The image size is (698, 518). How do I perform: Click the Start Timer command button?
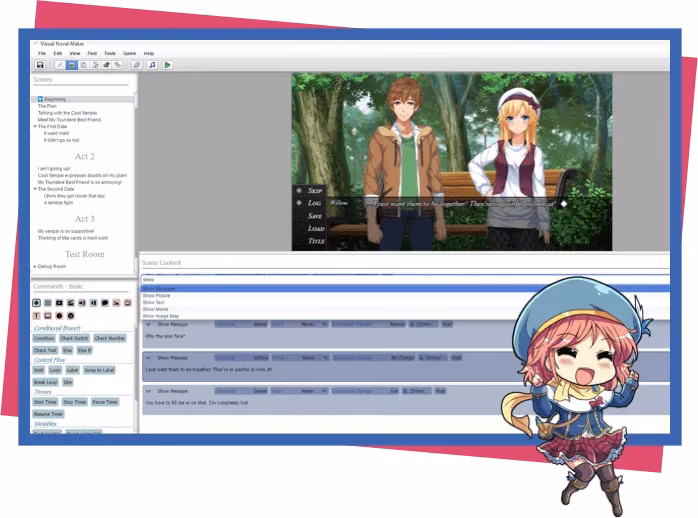point(45,402)
